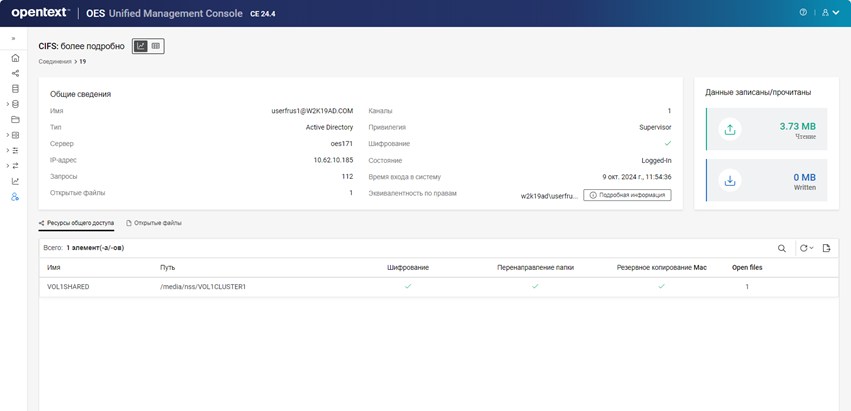This screenshot has height=411, width=851.
Task: Switch to table view toggle
Action: (x=156, y=46)
